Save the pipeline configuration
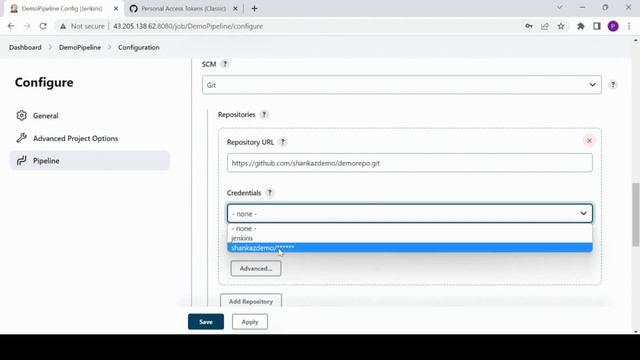 click(206, 322)
